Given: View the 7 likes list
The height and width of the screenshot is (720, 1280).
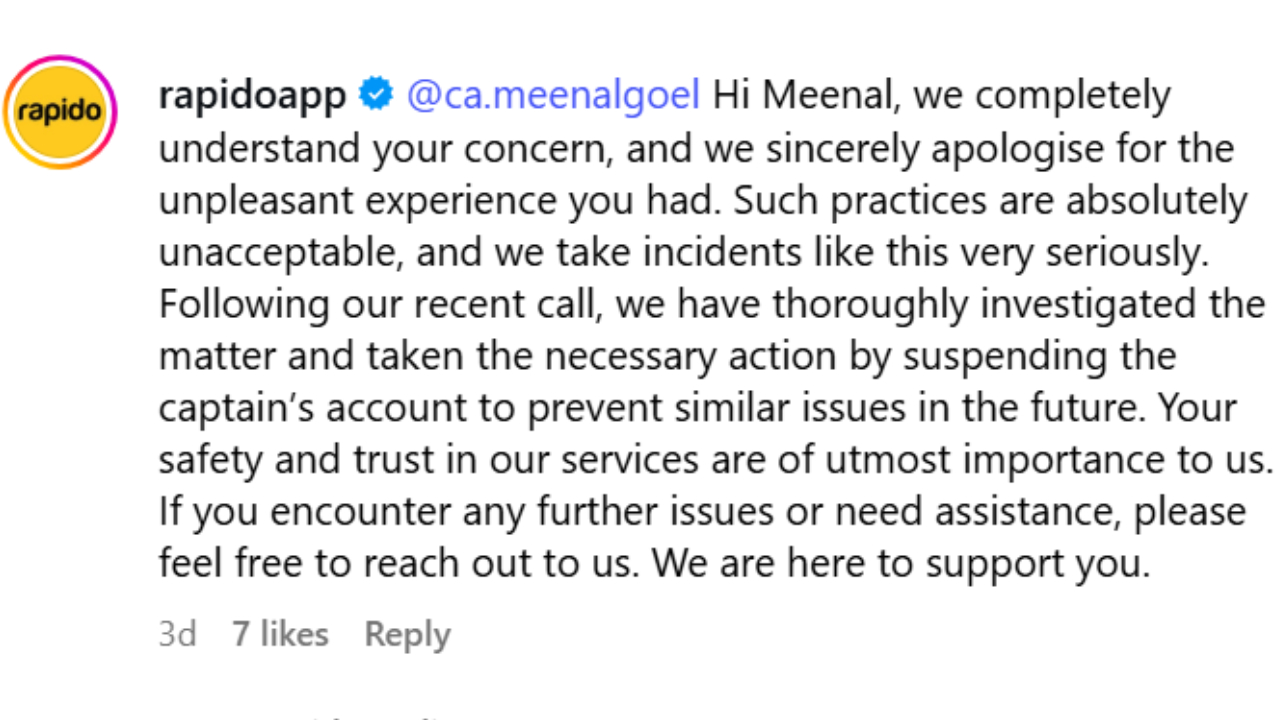Looking at the screenshot, I should (280, 634).
